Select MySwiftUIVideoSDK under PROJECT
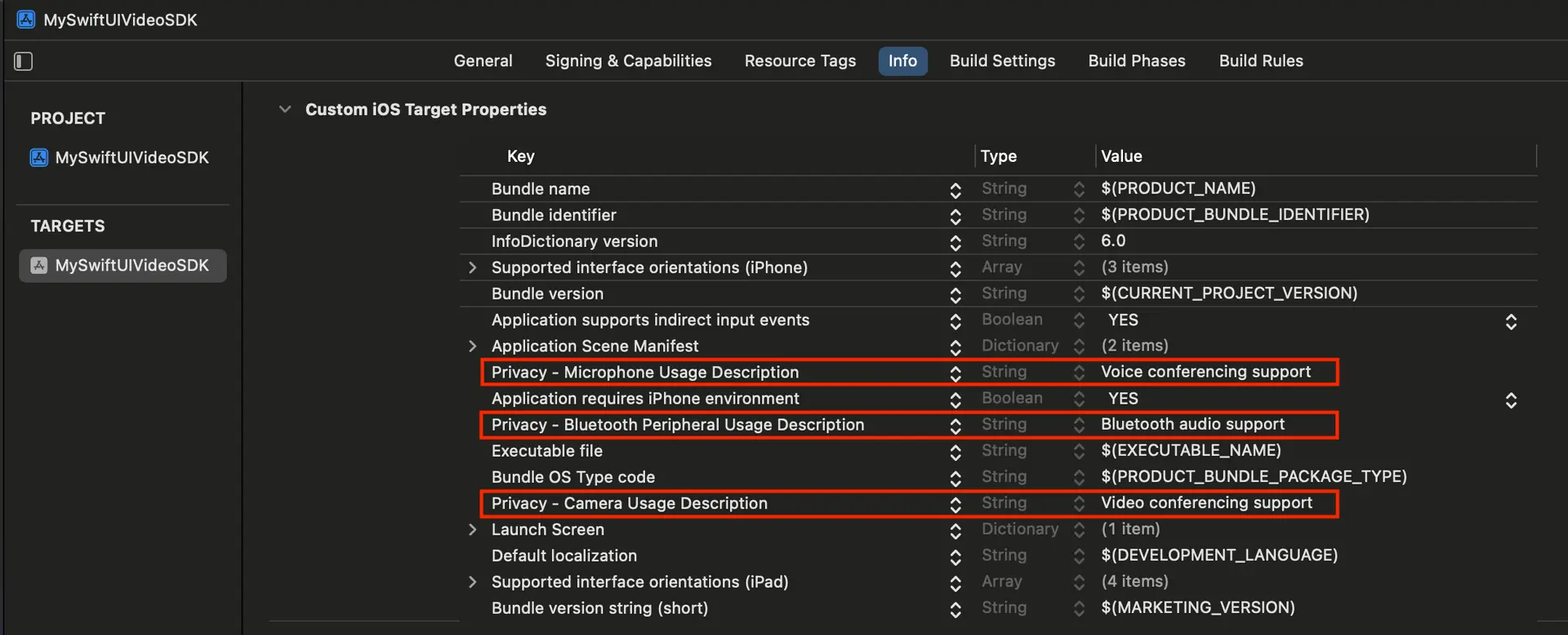 131,158
